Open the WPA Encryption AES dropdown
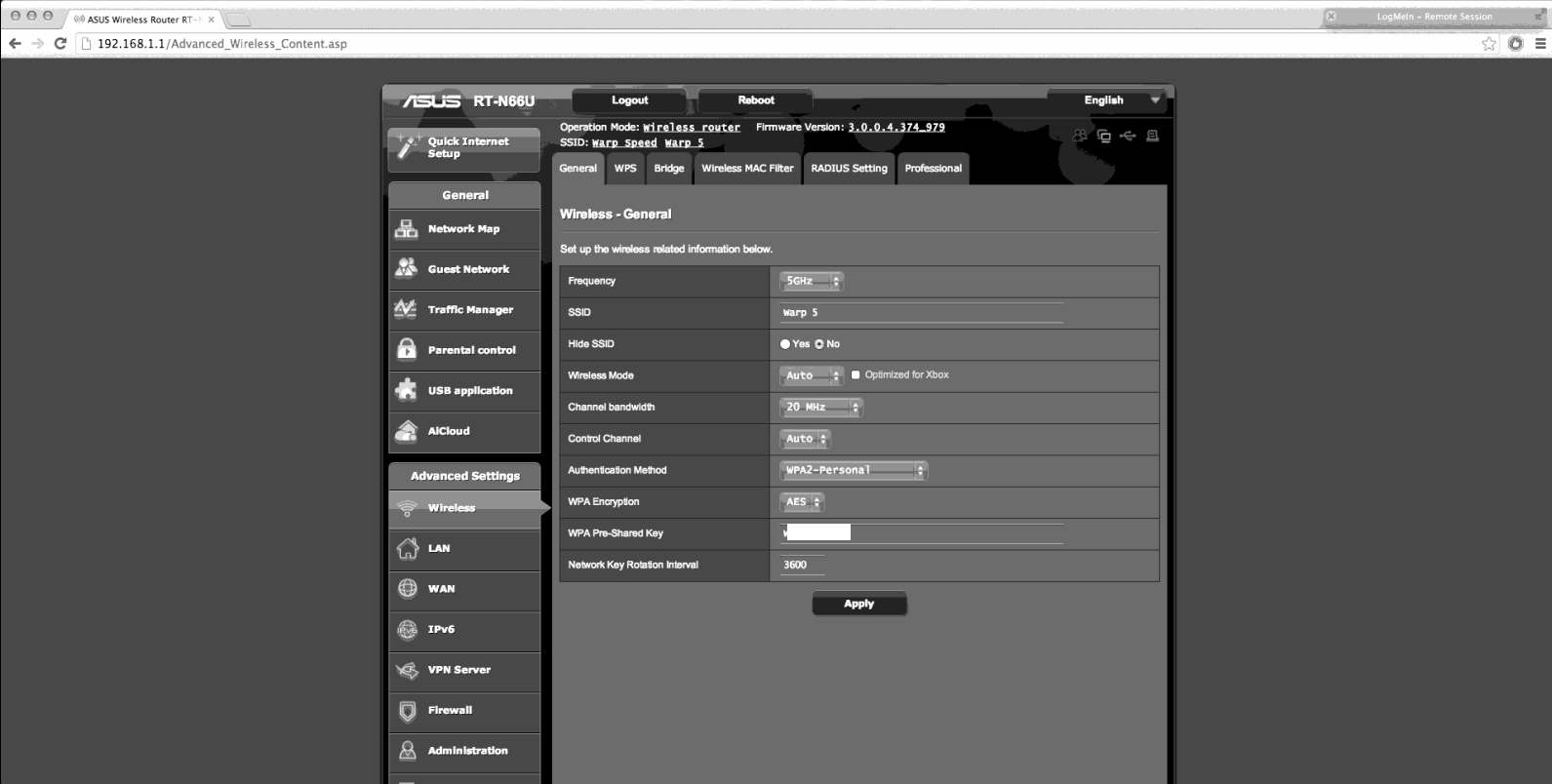 coord(802,502)
